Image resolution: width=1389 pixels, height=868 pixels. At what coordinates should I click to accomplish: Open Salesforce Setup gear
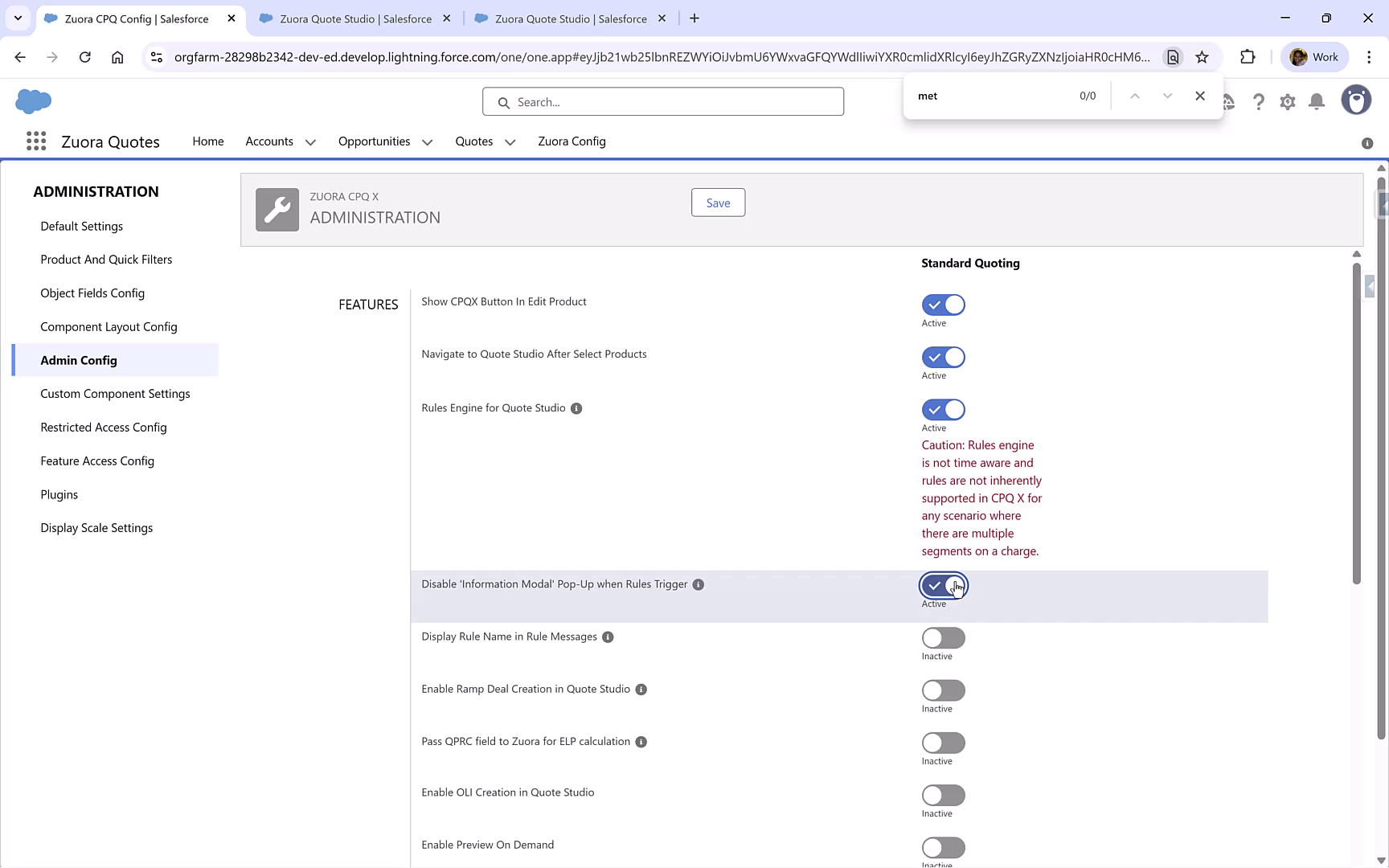coord(1287,101)
